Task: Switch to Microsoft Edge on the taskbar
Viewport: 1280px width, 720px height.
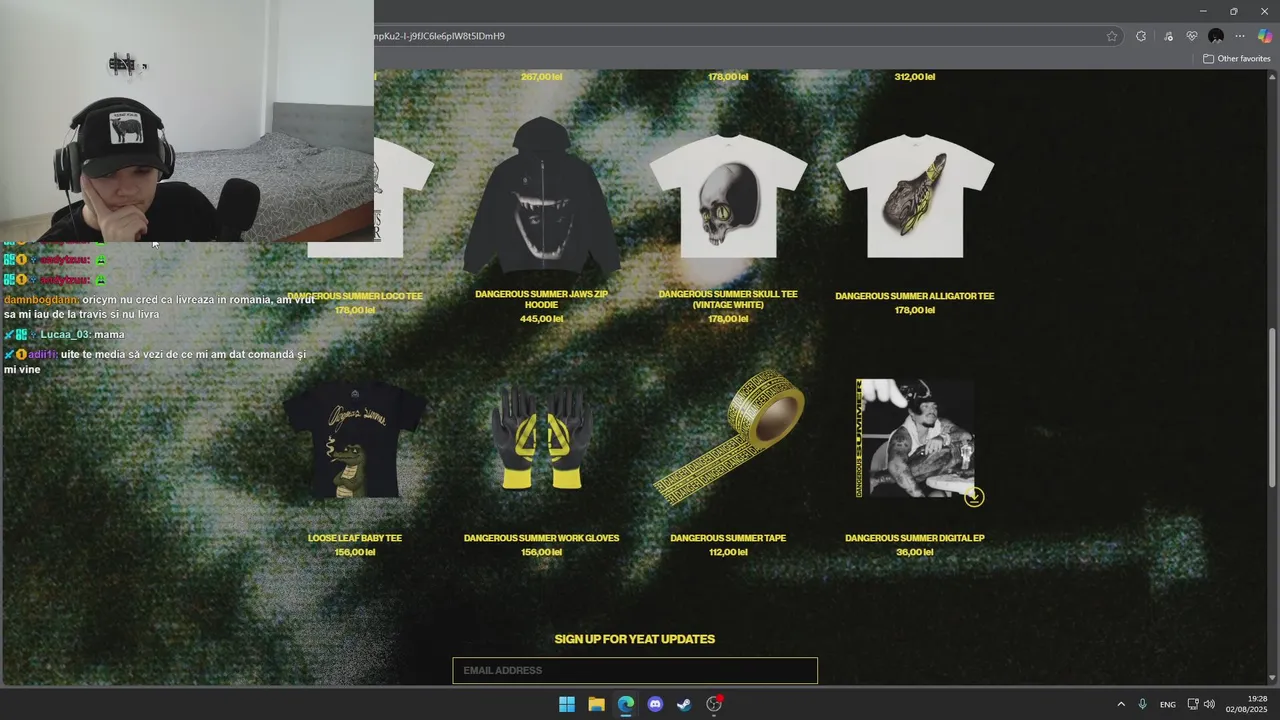Action: point(626,704)
